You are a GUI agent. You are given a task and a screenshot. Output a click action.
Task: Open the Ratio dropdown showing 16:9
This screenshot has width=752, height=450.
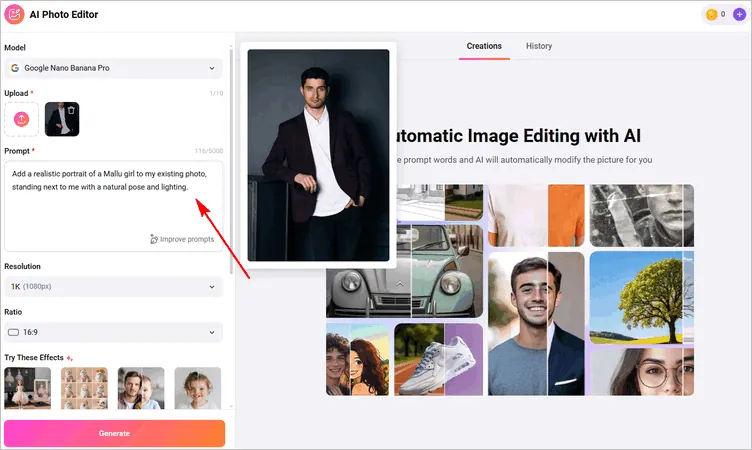[x=114, y=332]
